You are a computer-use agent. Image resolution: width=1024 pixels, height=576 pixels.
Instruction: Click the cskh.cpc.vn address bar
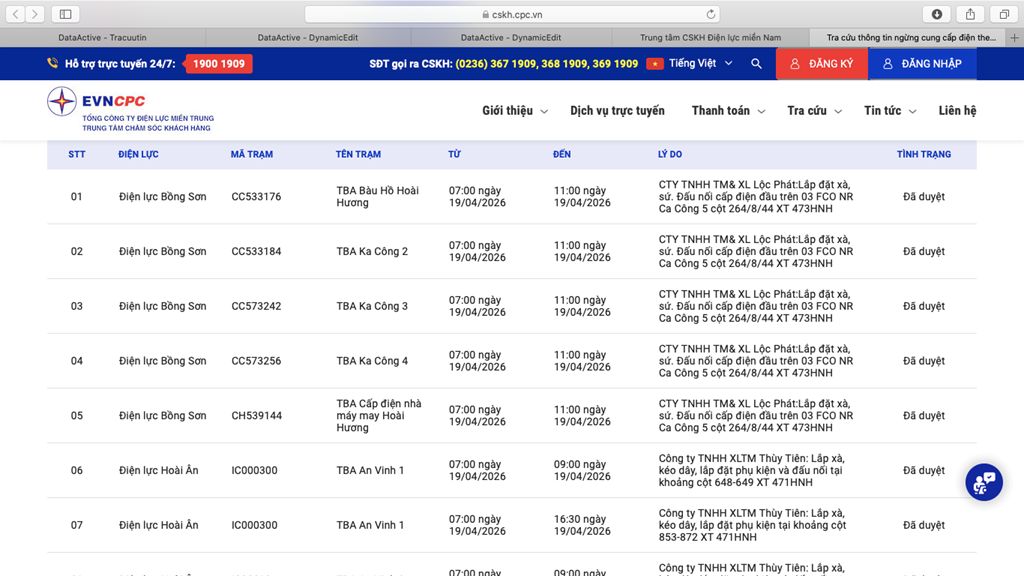click(x=512, y=14)
